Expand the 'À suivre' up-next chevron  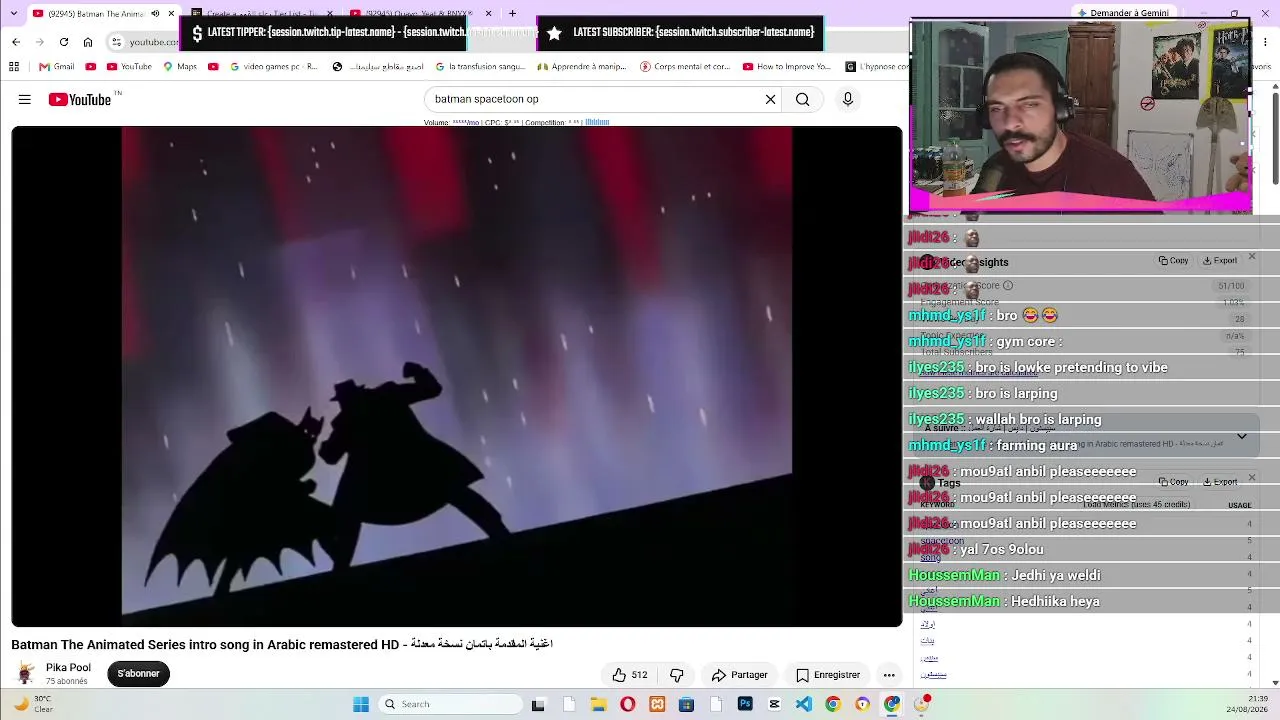coord(1241,436)
